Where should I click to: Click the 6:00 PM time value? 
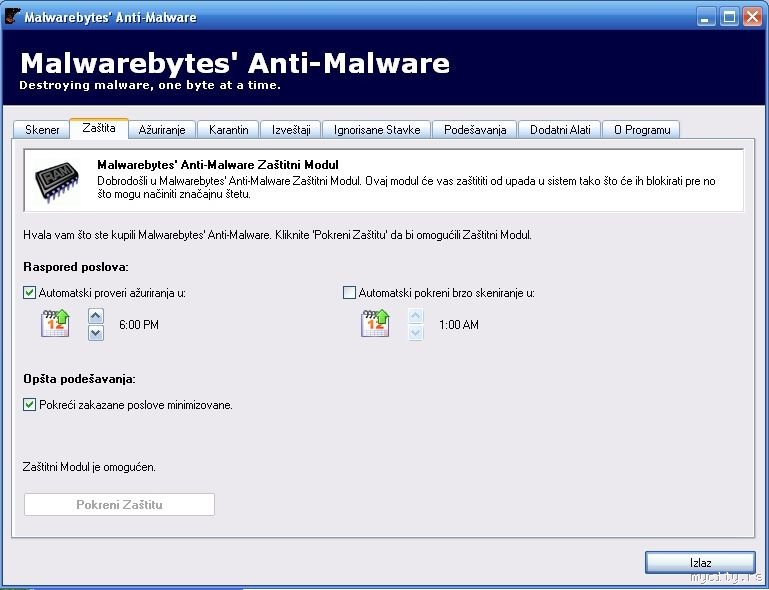coord(139,325)
